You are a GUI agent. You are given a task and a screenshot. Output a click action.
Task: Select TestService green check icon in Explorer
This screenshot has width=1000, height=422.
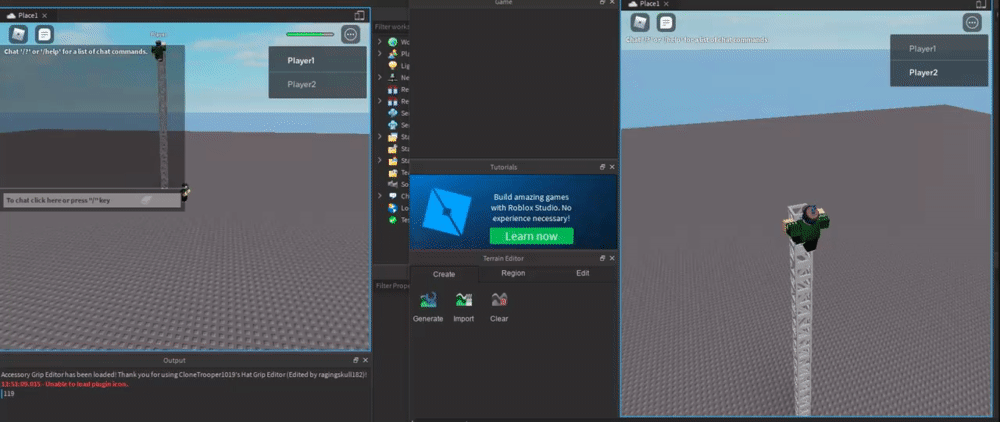point(393,220)
